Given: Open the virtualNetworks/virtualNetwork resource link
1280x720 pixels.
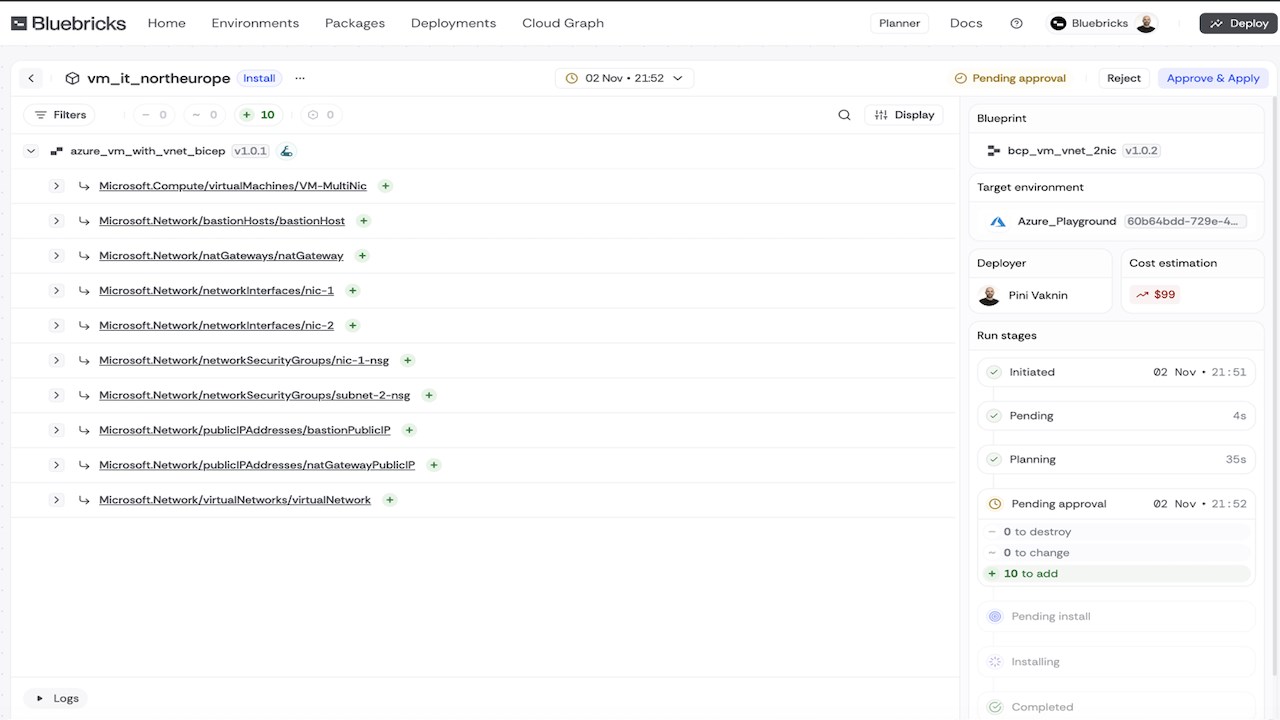Looking at the screenshot, I should click(x=235, y=500).
